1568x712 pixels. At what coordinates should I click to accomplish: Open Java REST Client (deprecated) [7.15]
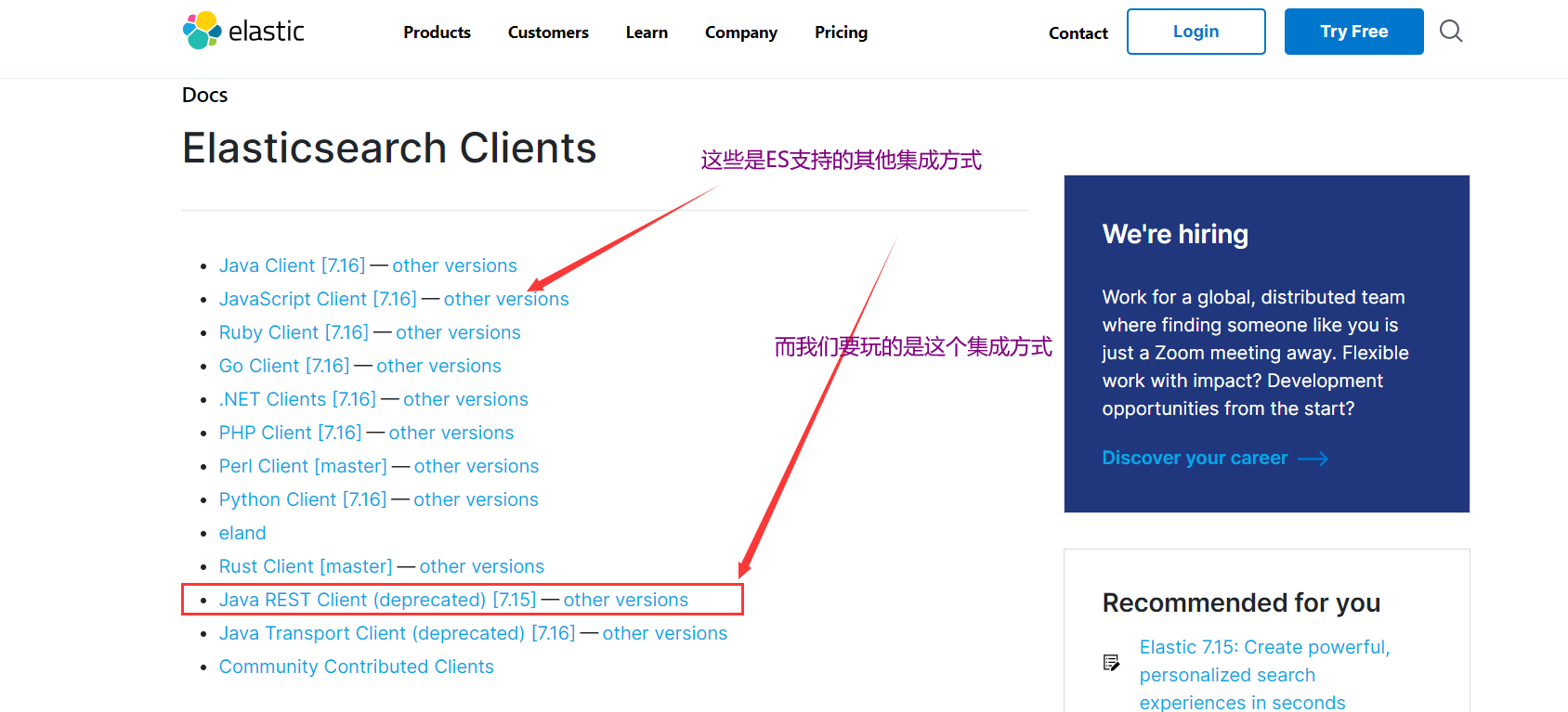[378, 600]
